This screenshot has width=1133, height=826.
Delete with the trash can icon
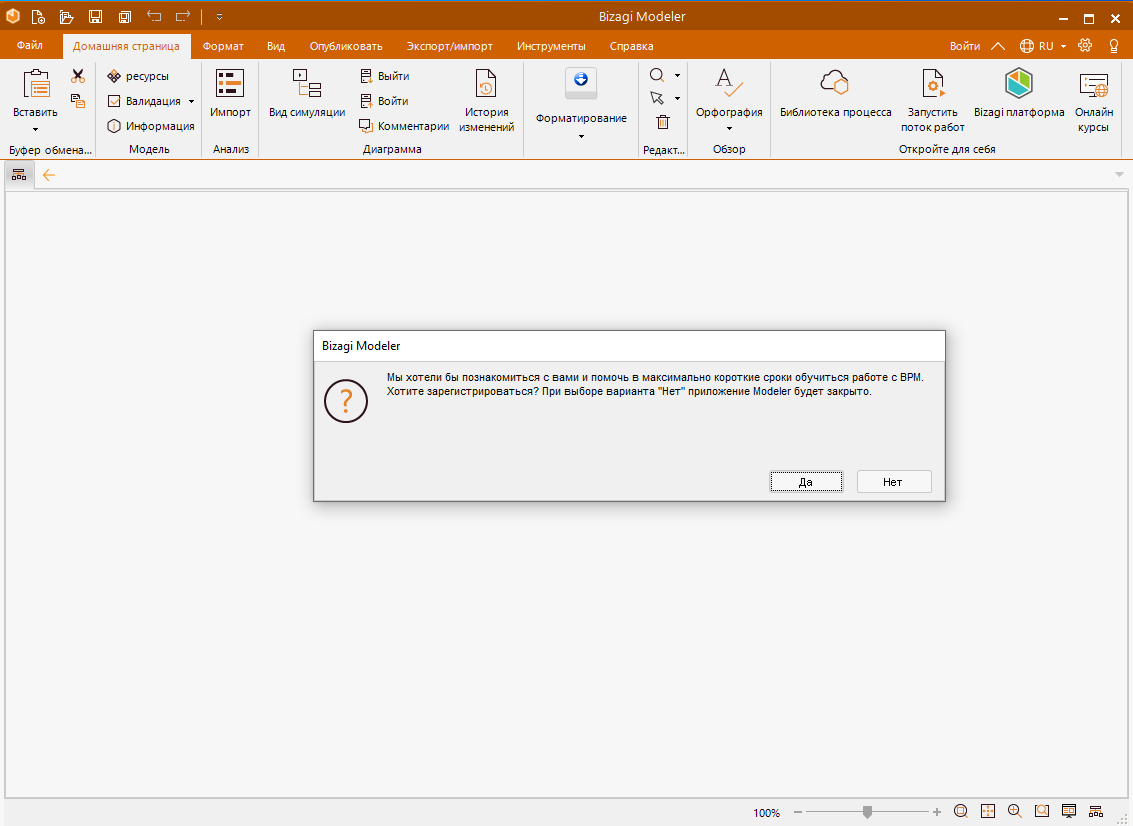(663, 122)
